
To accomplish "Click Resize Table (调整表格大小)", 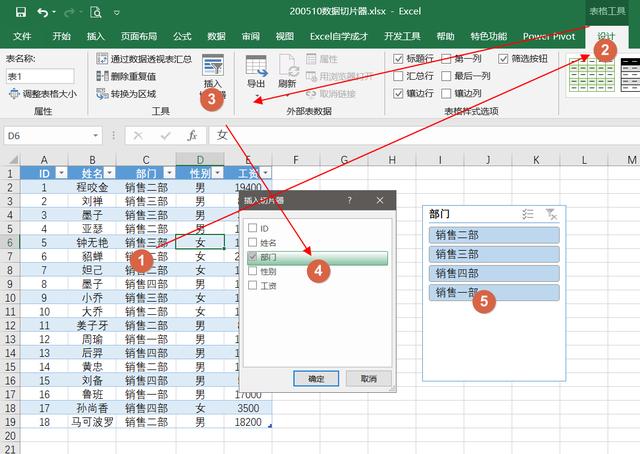I will pos(43,94).
